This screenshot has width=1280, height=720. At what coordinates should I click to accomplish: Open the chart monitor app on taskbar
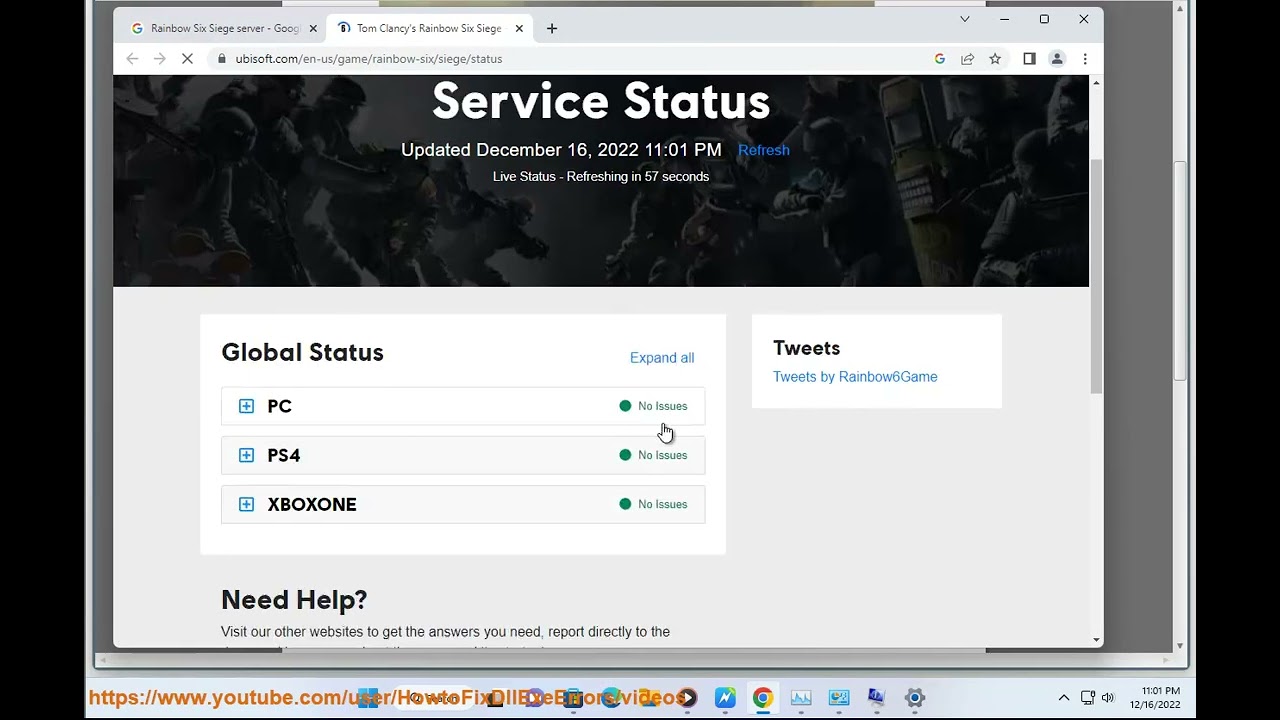click(x=801, y=698)
